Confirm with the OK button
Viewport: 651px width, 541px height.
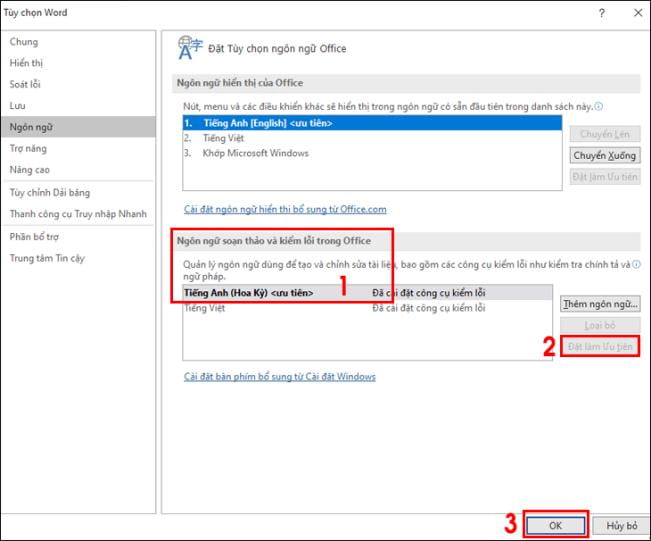click(556, 526)
